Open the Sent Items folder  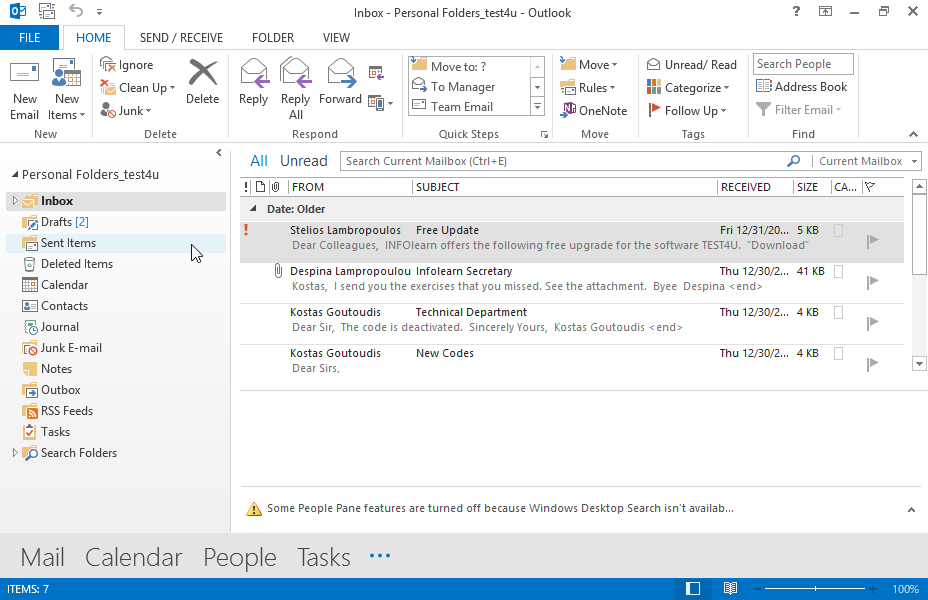click(116, 243)
